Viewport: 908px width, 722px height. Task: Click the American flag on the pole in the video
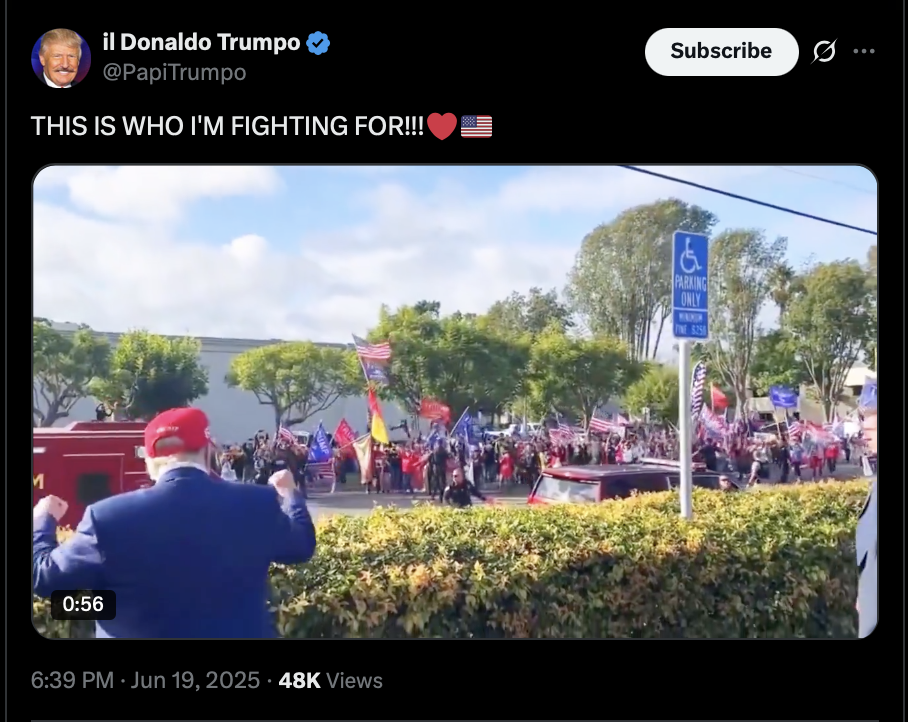(372, 349)
